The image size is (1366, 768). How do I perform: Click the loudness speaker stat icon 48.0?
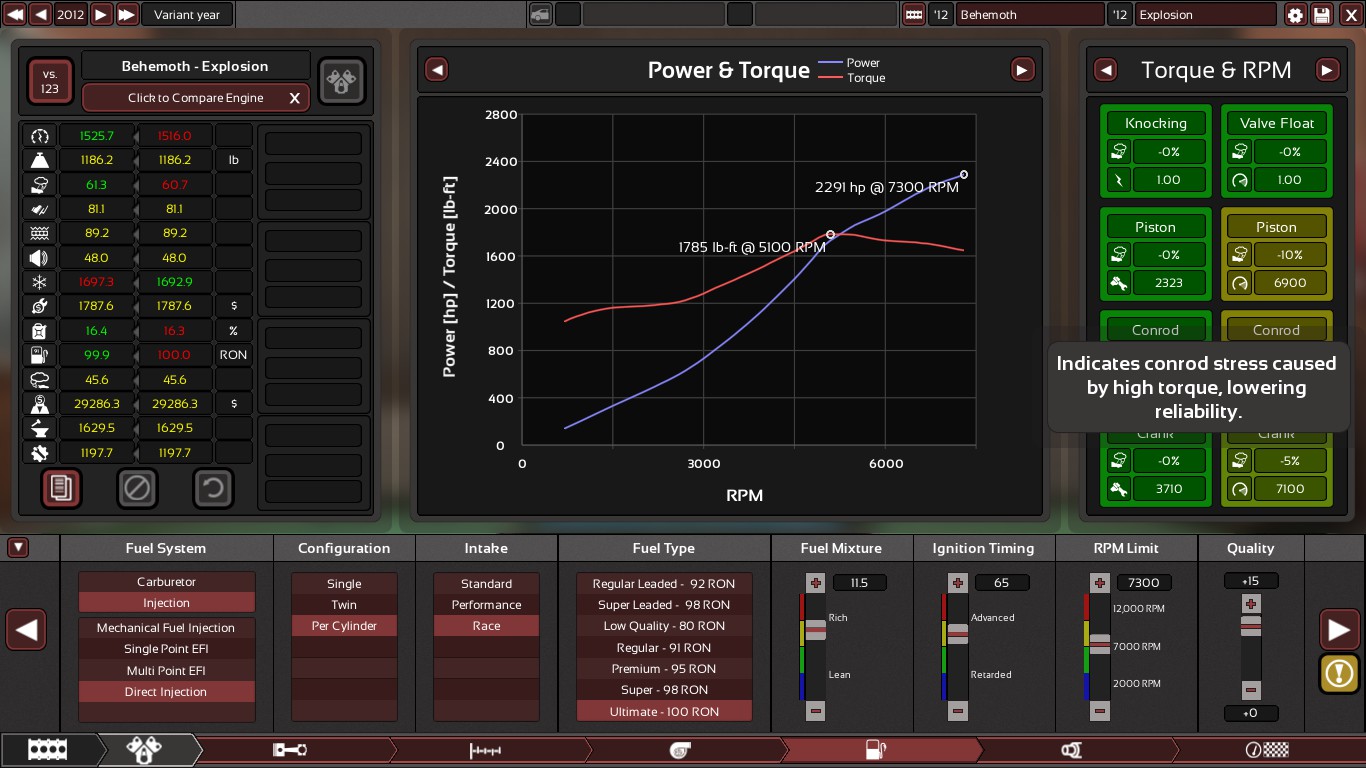tap(40, 258)
